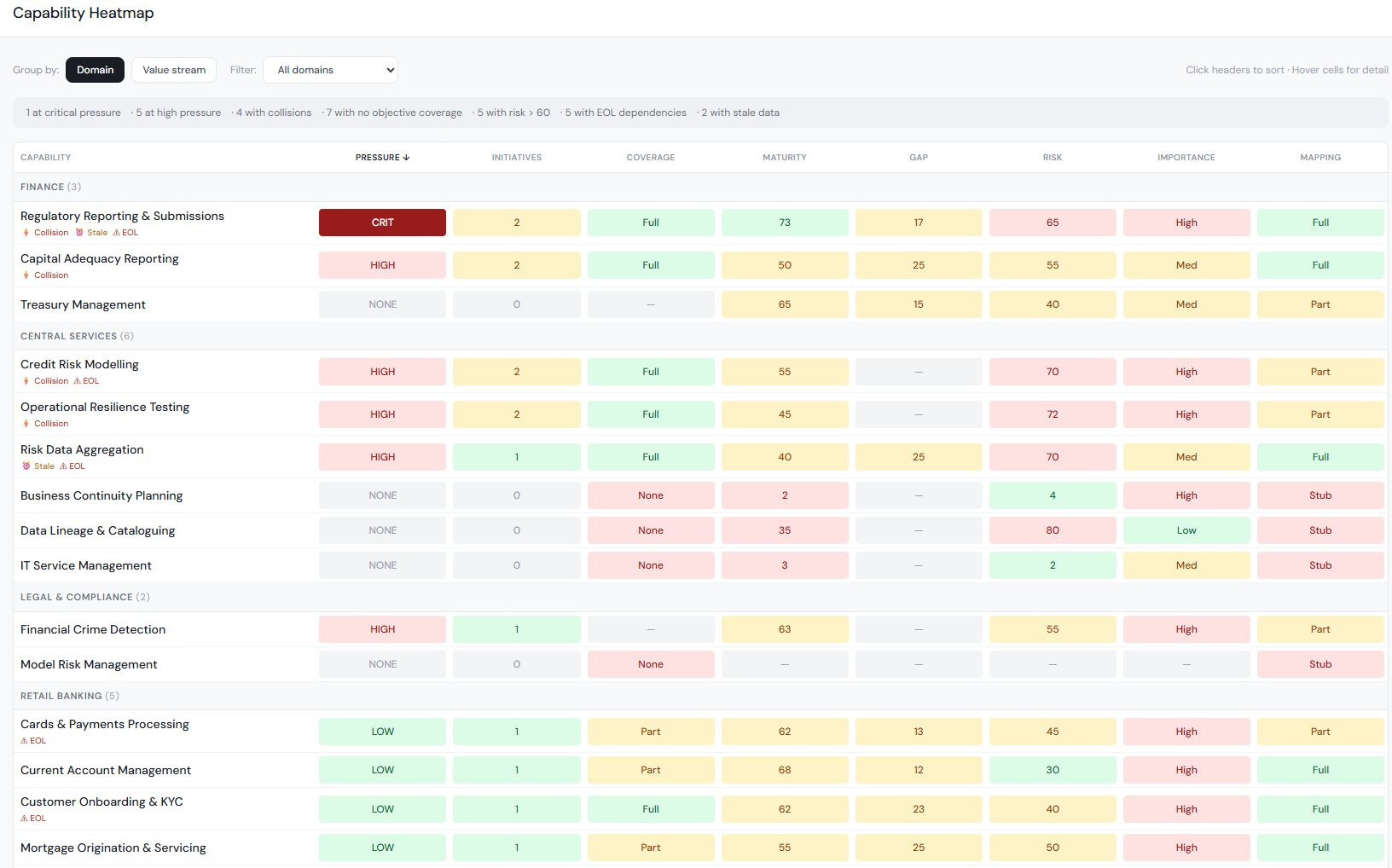1392x868 pixels.
Task: Switch grouping to the Value stream tab
Action: [x=173, y=69]
